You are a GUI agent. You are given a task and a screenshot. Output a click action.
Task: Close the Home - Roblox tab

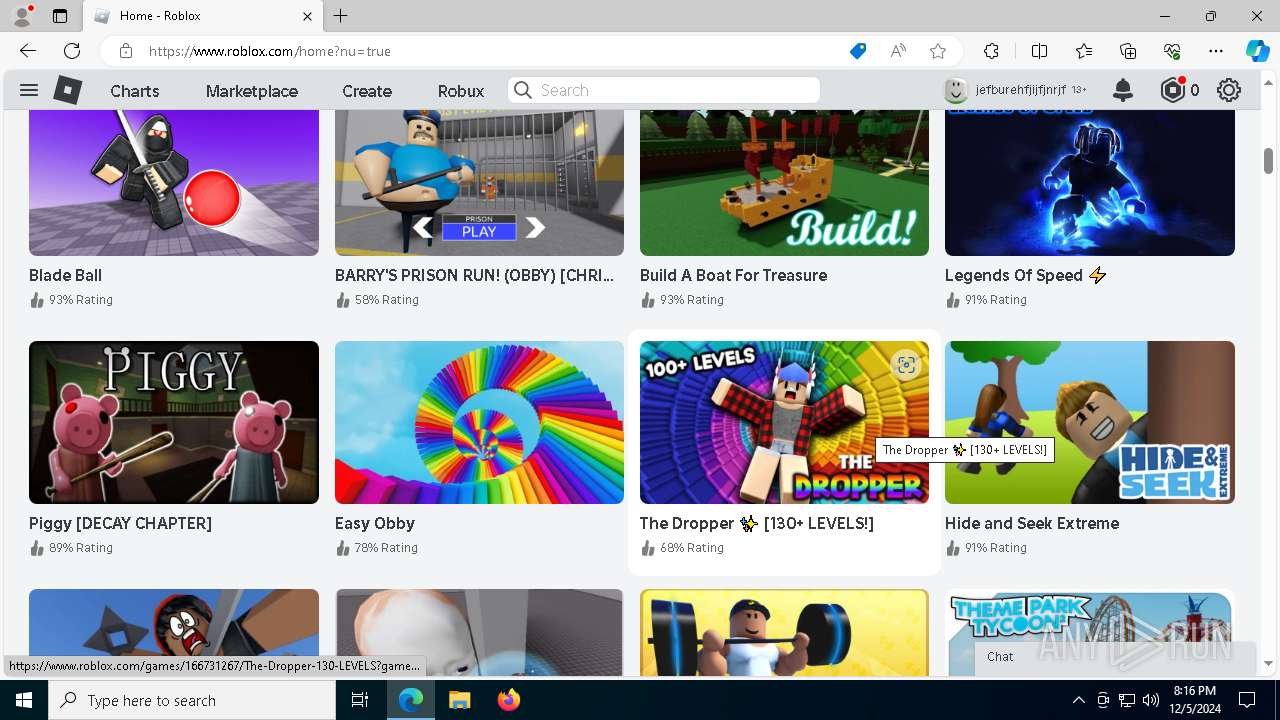(x=307, y=16)
